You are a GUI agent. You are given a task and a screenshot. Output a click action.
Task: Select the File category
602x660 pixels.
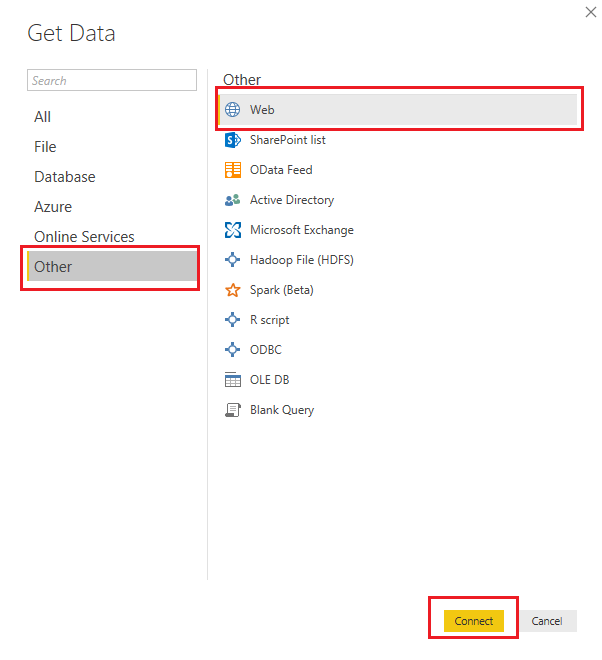[x=46, y=147]
